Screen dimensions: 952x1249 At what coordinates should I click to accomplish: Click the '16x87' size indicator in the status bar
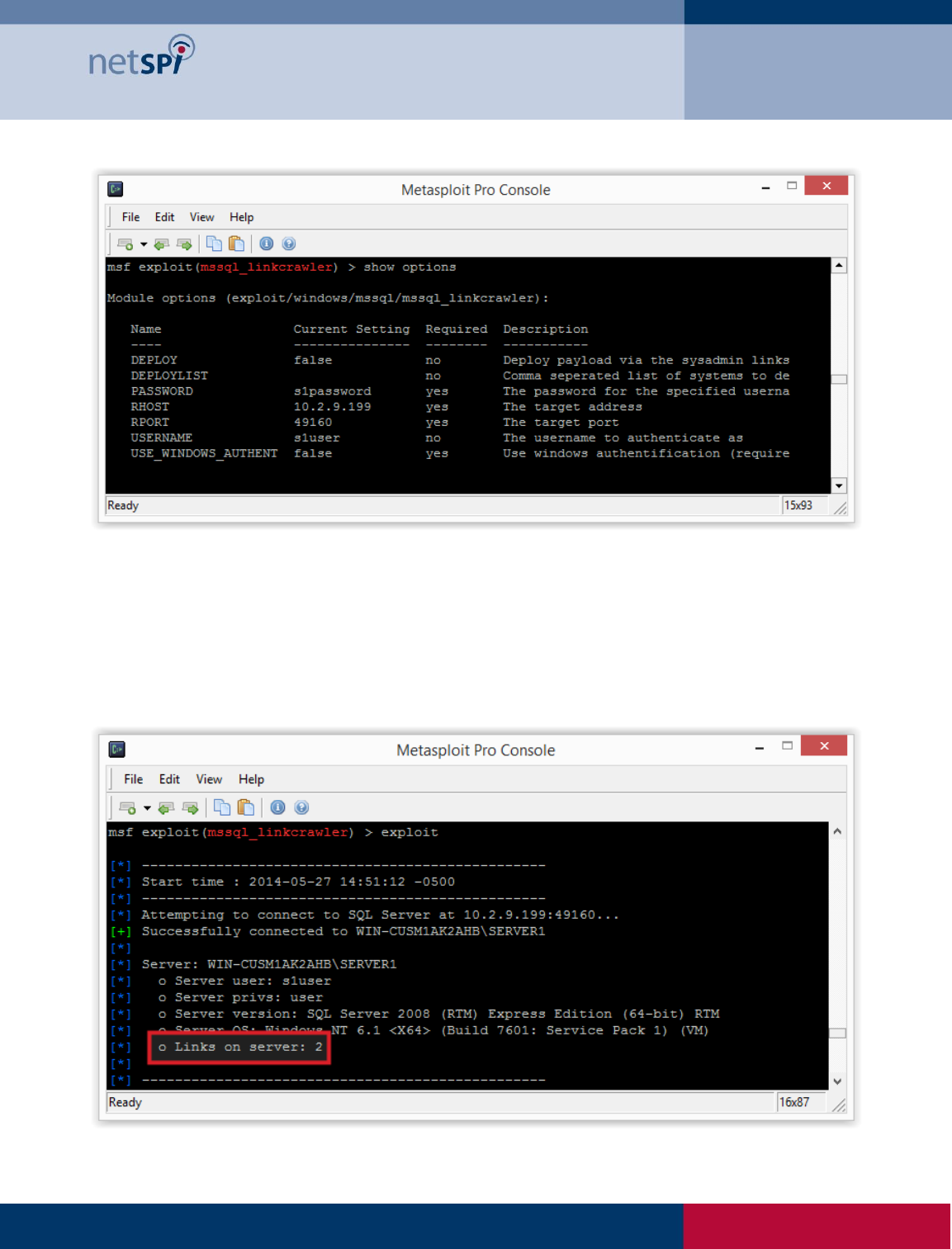click(794, 1102)
